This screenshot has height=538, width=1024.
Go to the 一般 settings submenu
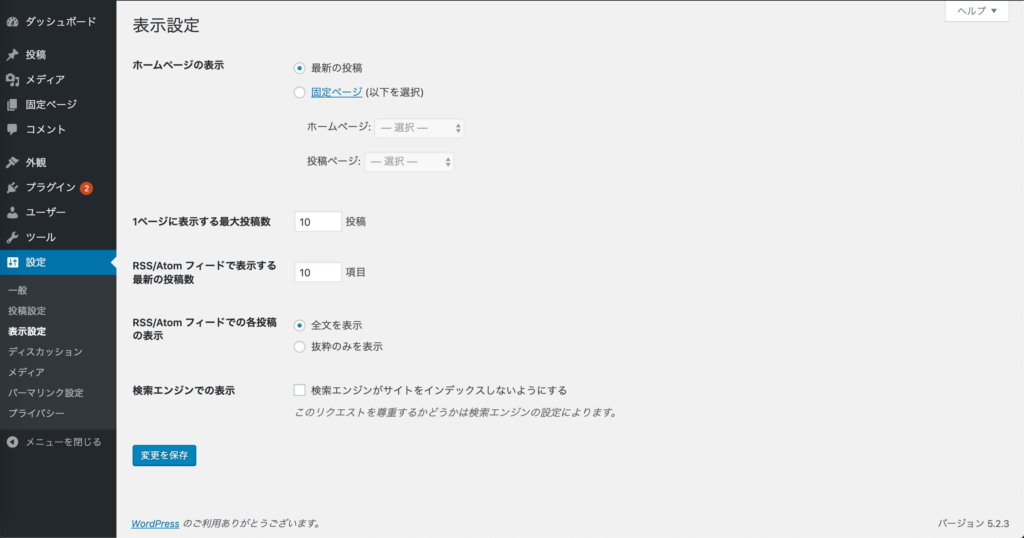point(18,291)
